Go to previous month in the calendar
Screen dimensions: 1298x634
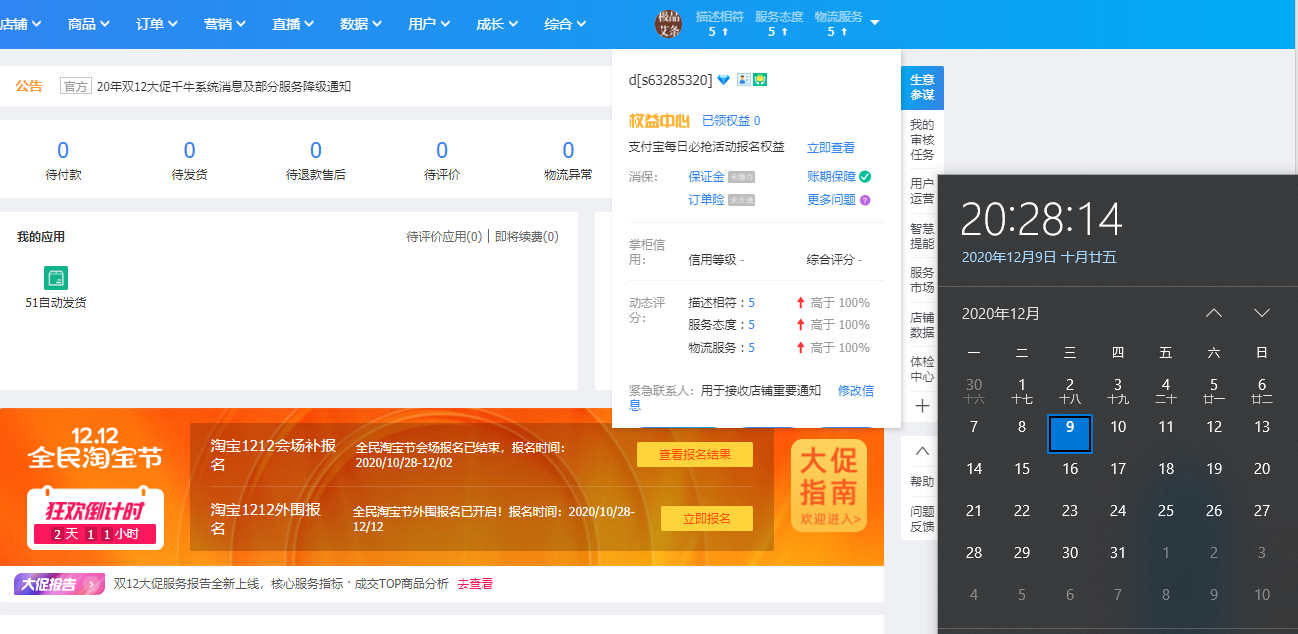[x=1214, y=313]
